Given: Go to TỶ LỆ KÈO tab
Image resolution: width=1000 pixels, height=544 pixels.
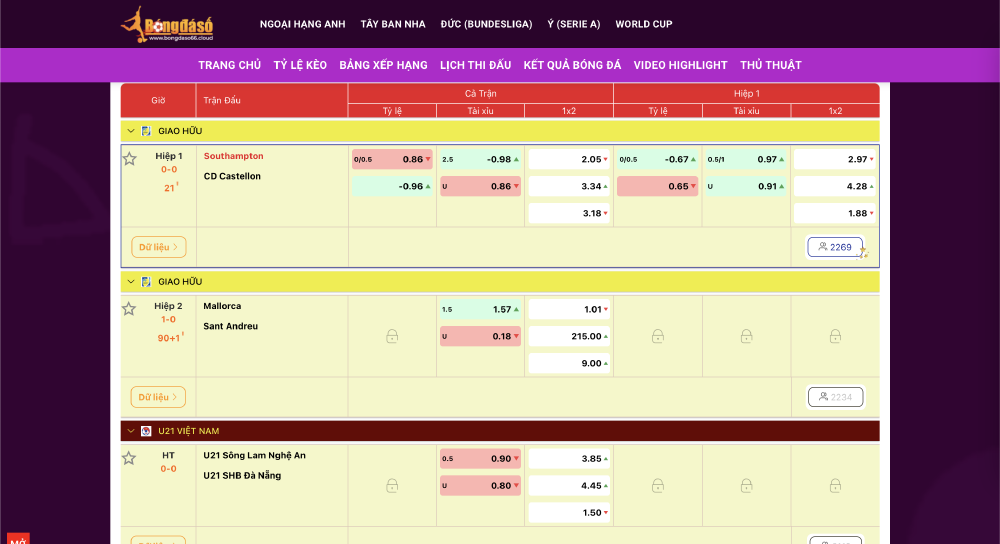Looking at the screenshot, I should (300, 65).
